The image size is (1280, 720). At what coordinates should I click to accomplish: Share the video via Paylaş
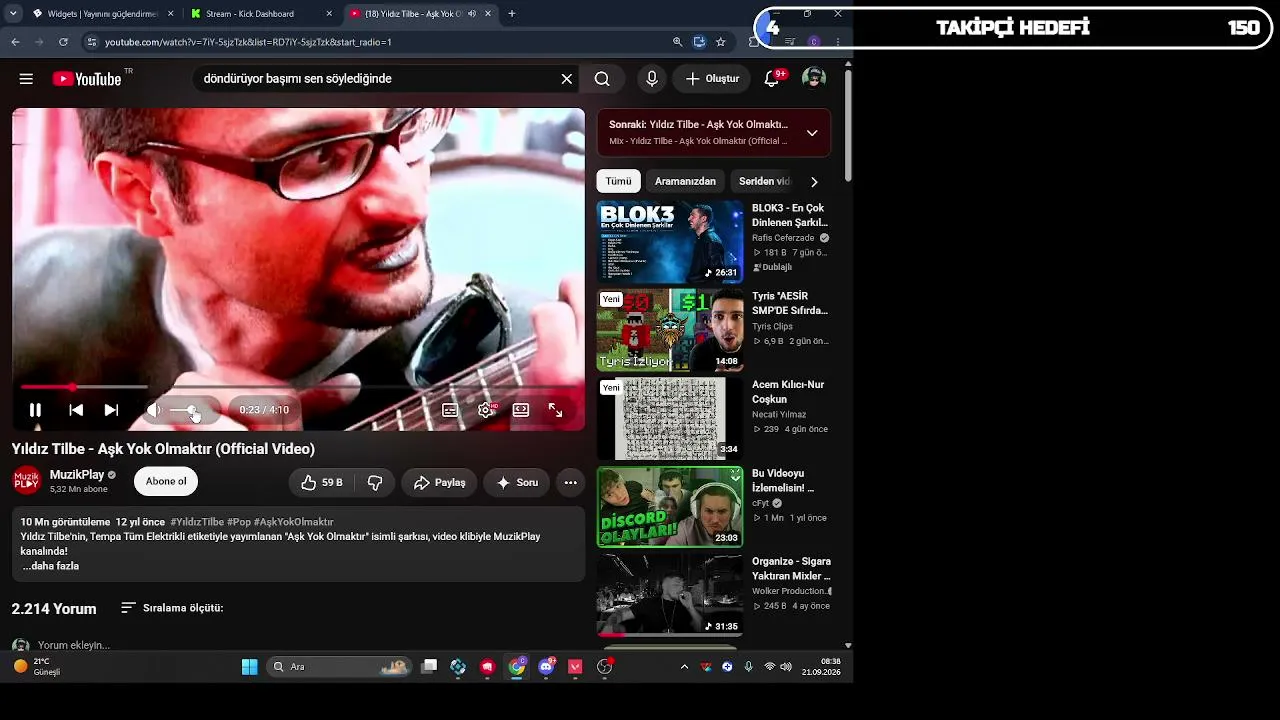pos(439,482)
